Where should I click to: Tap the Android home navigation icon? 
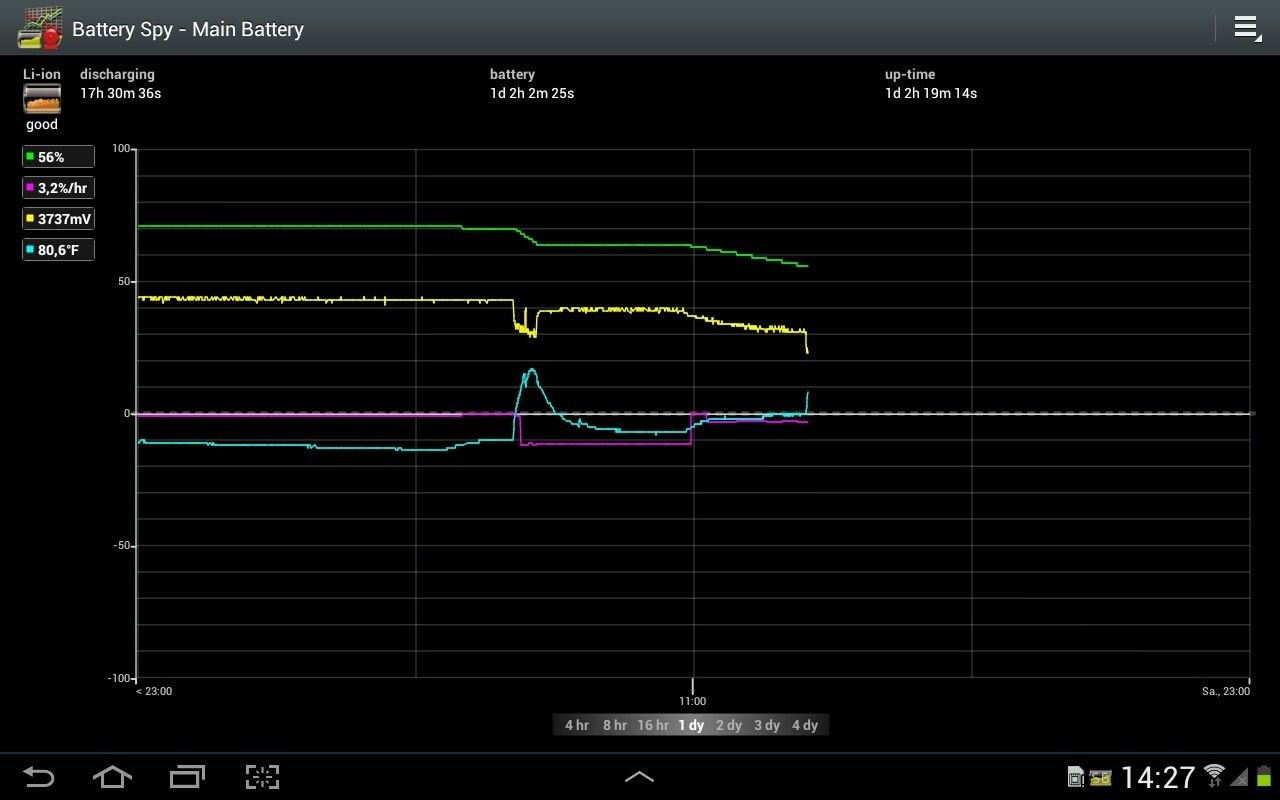pyautogui.click(x=112, y=777)
